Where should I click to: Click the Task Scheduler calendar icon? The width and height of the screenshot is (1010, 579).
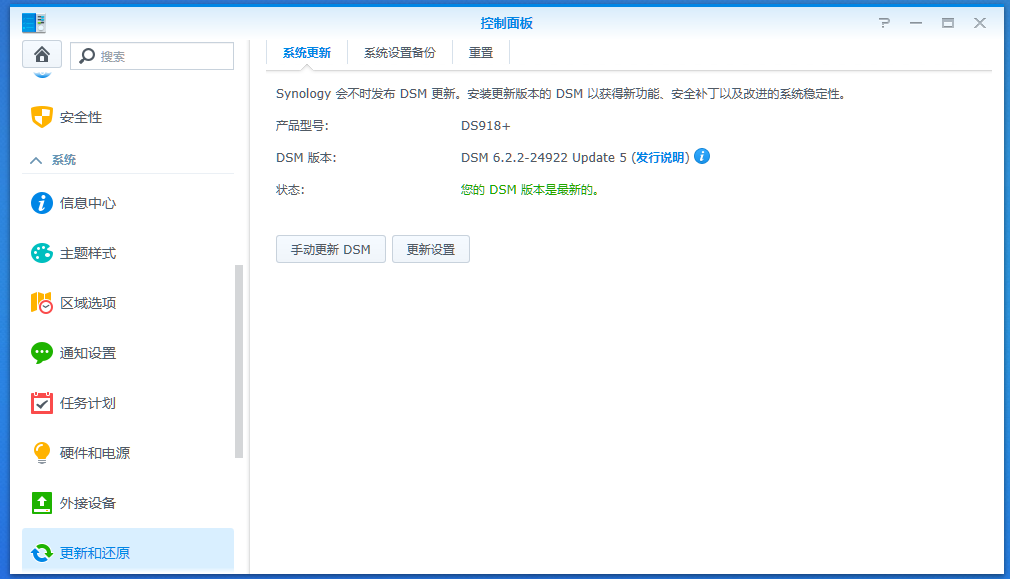click(42, 403)
